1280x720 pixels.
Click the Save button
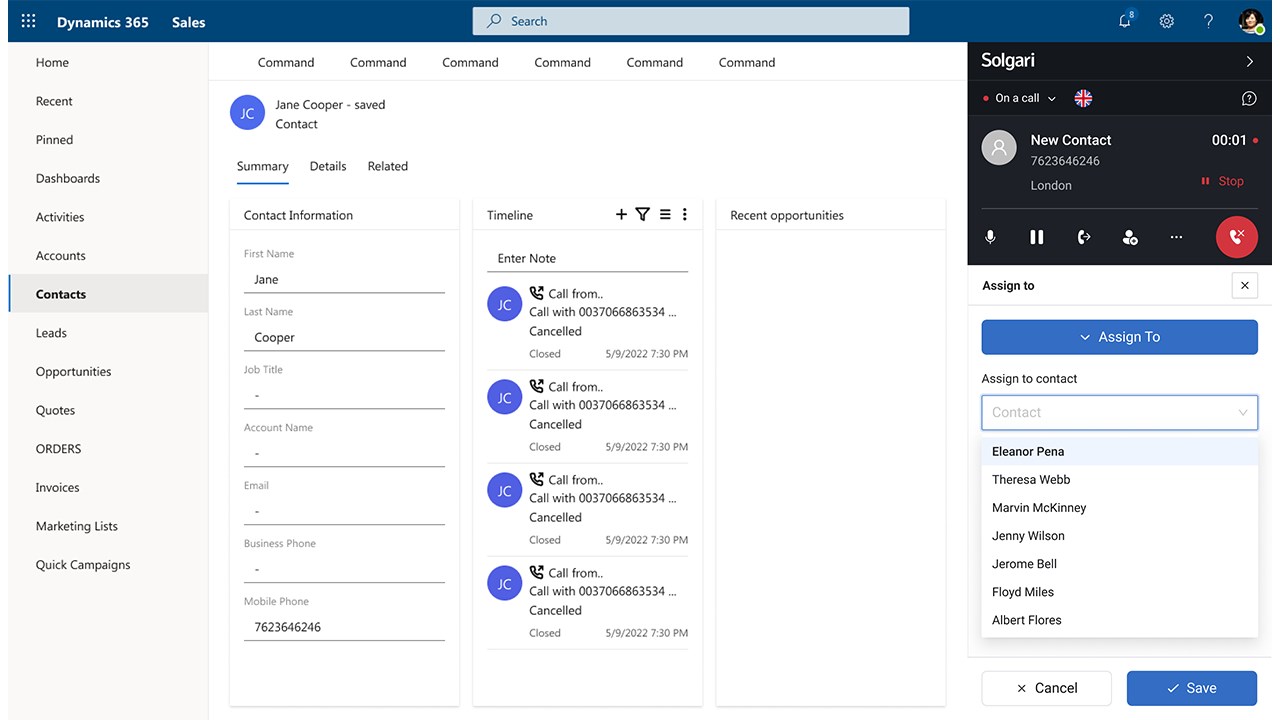[x=1191, y=688]
